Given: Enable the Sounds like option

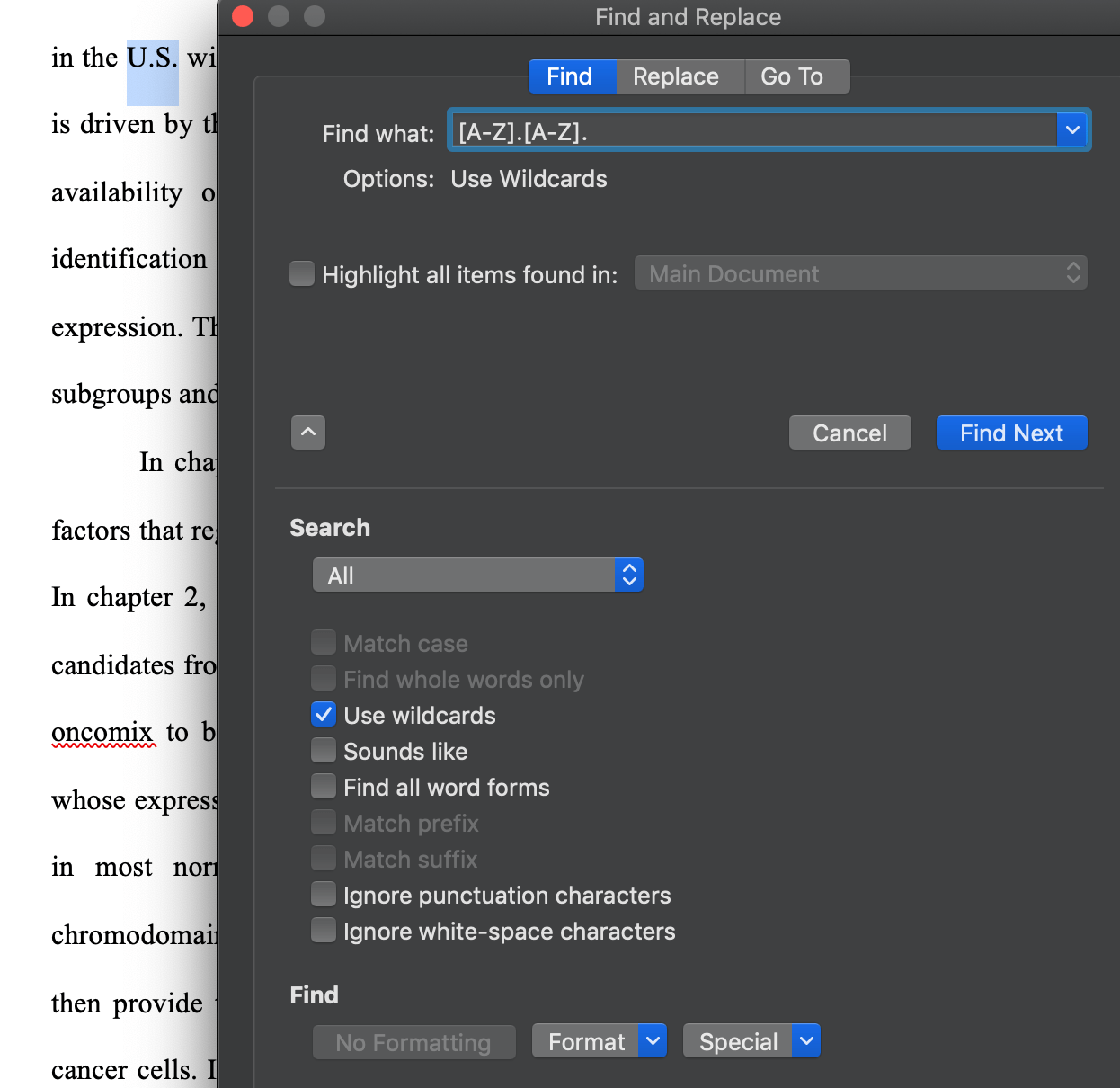Looking at the screenshot, I should [x=324, y=751].
